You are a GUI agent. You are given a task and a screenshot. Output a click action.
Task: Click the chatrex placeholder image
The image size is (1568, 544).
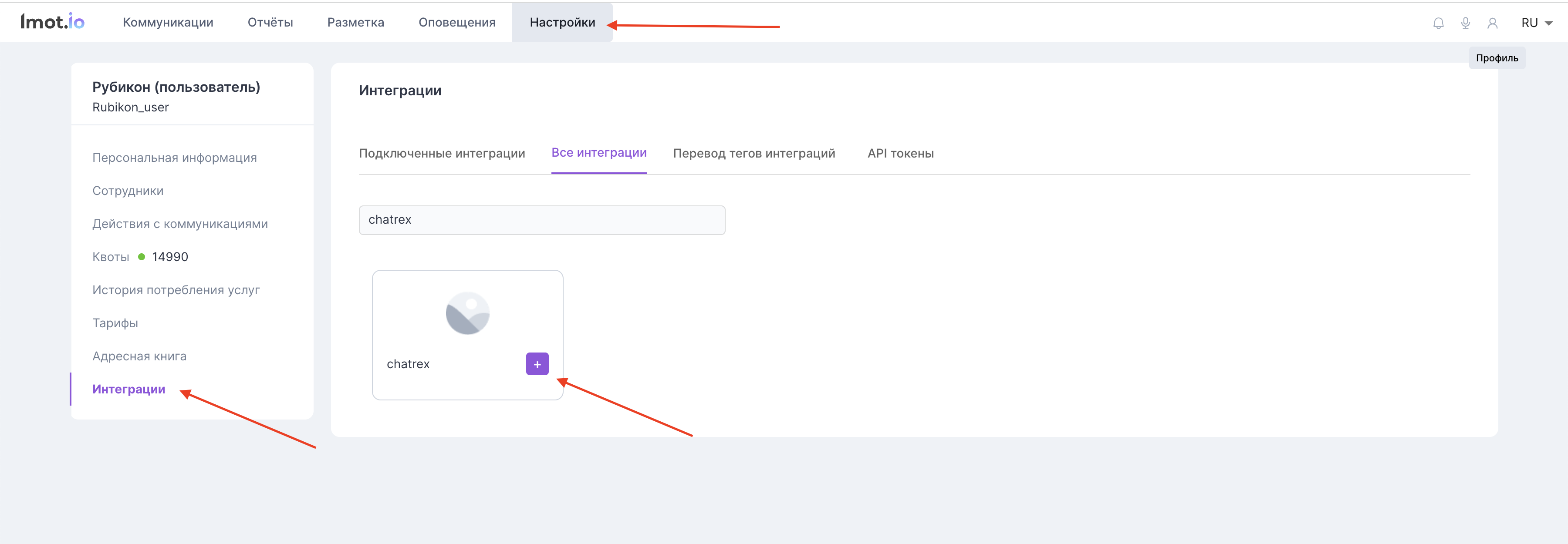pos(467,313)
